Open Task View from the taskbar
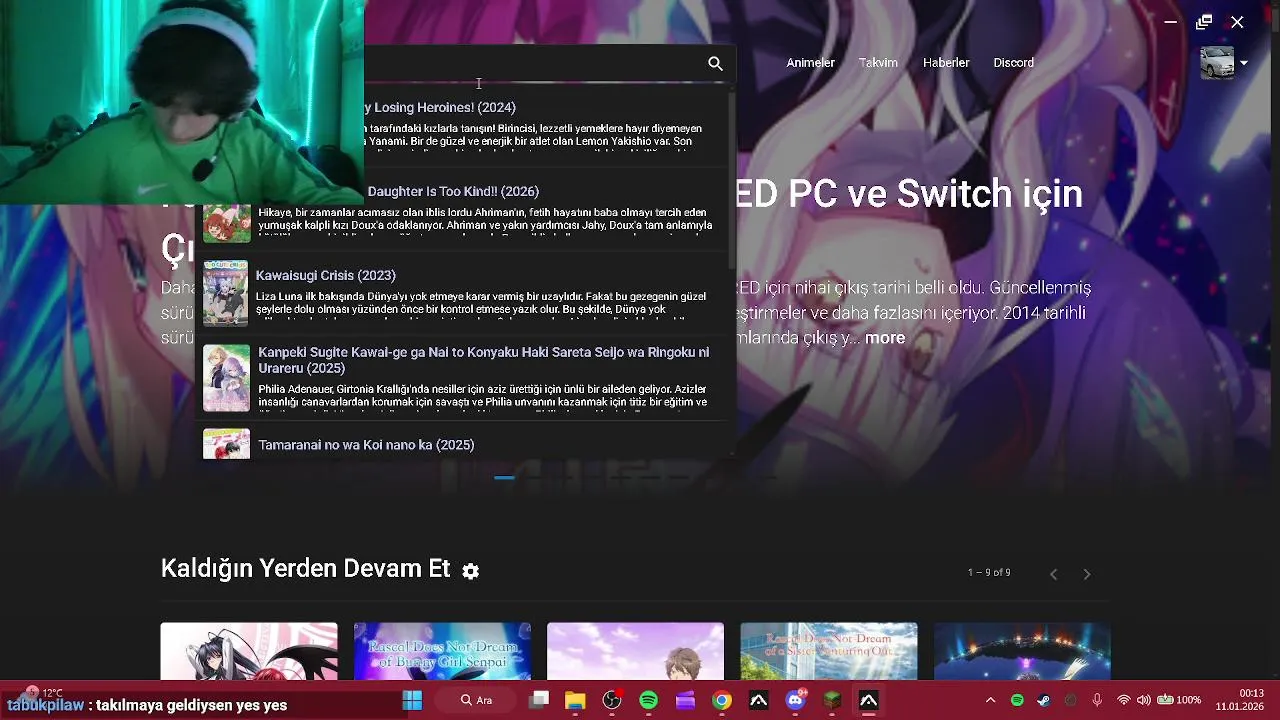The height and width of the screenshot is (720, 1280). pos(539,700)
